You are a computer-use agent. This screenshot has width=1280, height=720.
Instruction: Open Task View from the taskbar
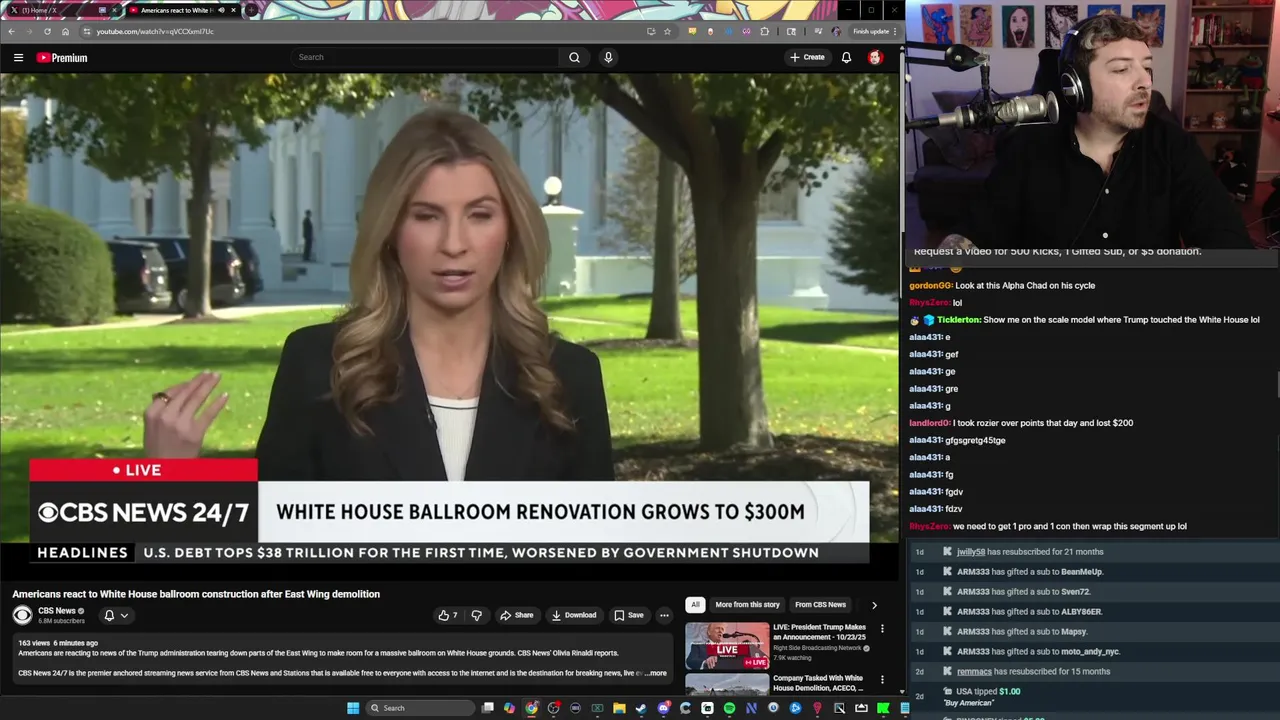click(487, 708)
